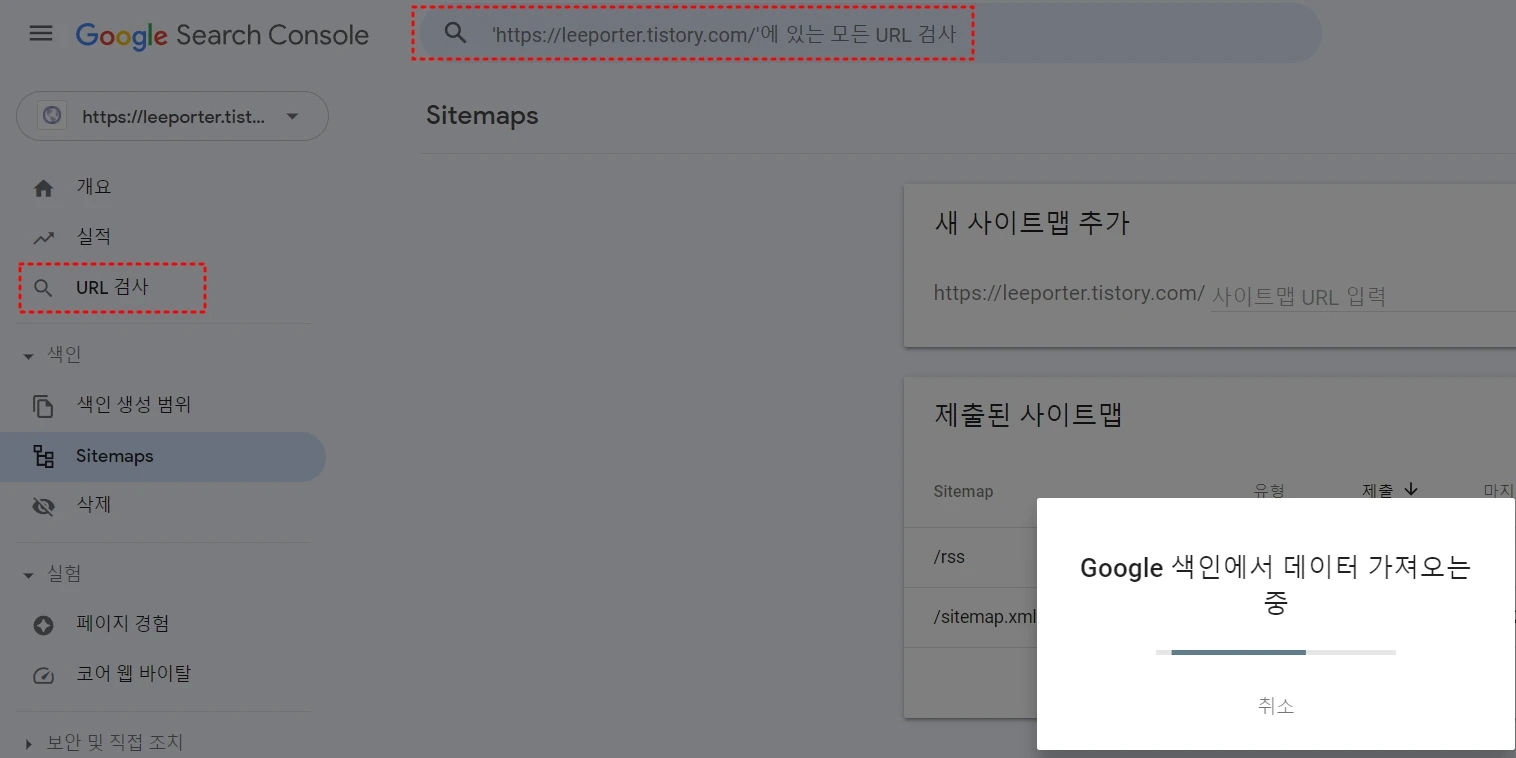Viewport: 1516px width, 758px height.
Task: Click the globe property icon
Action: click(52, 116)
